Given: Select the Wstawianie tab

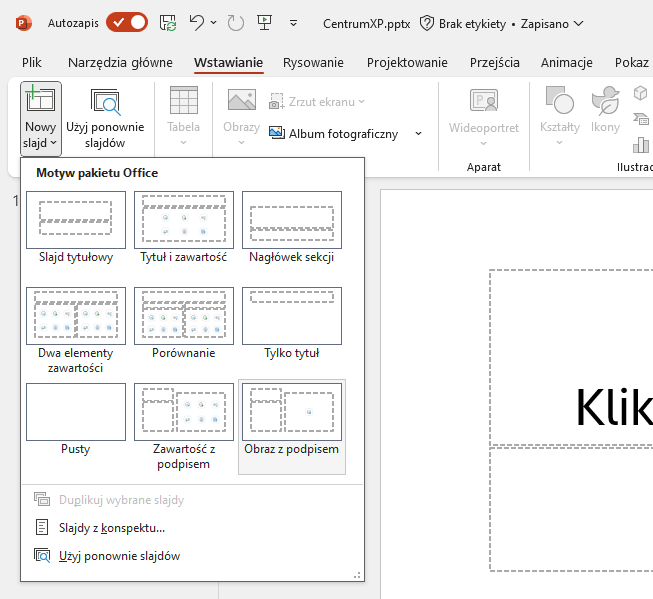Looking at the screenshot, I should pyautogui.click(x=229, y=62).
